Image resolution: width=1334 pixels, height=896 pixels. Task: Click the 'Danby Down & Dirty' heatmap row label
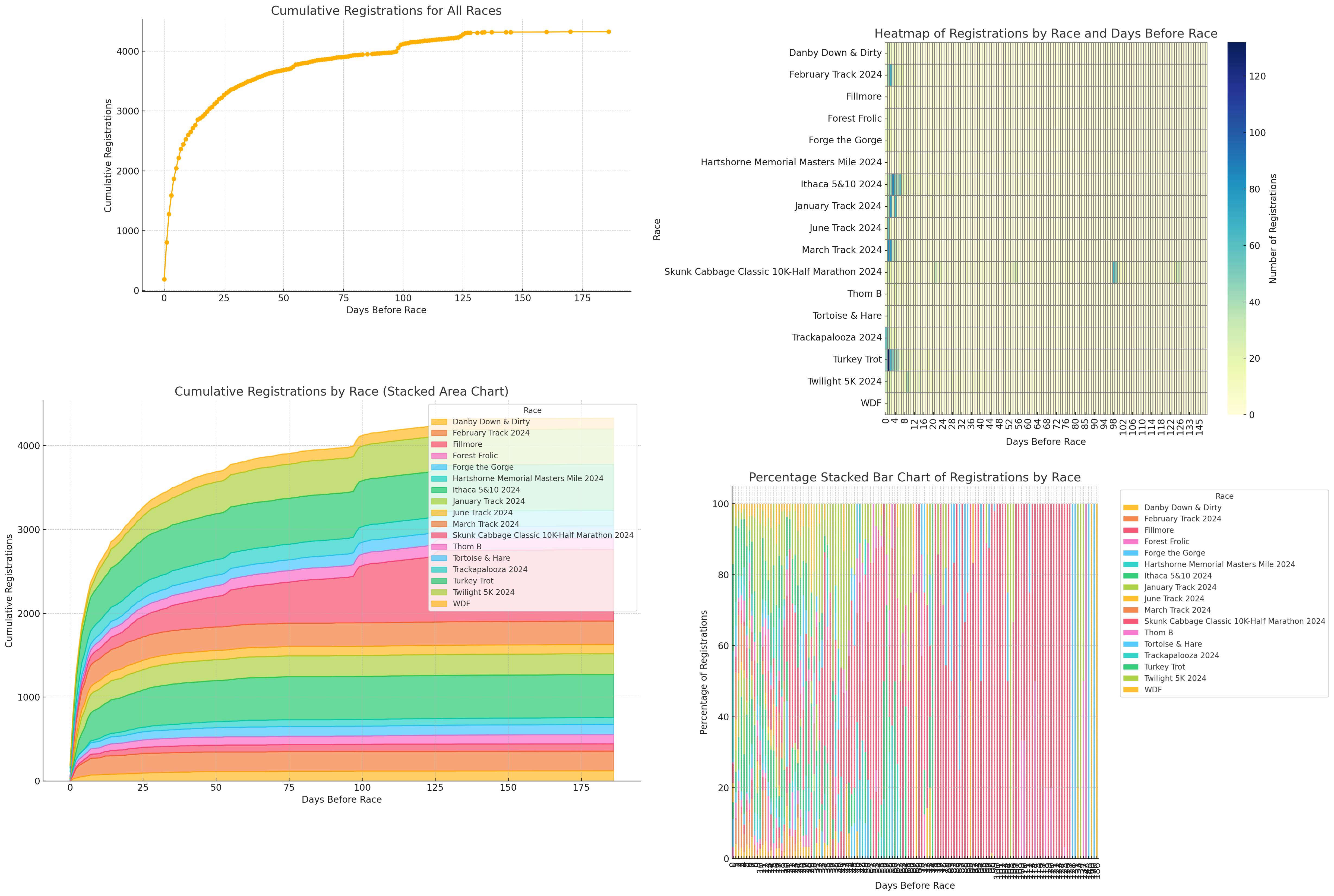(x=835, y=53)
